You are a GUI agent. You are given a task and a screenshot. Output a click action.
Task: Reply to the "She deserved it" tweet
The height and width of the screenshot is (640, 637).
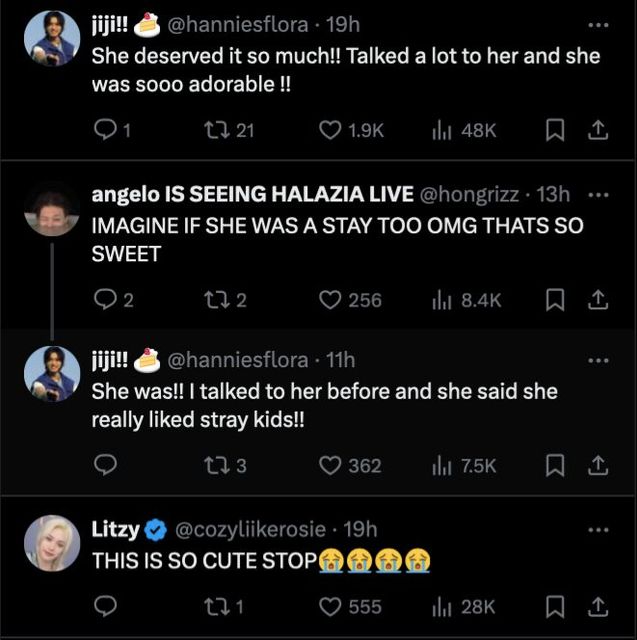104,131
